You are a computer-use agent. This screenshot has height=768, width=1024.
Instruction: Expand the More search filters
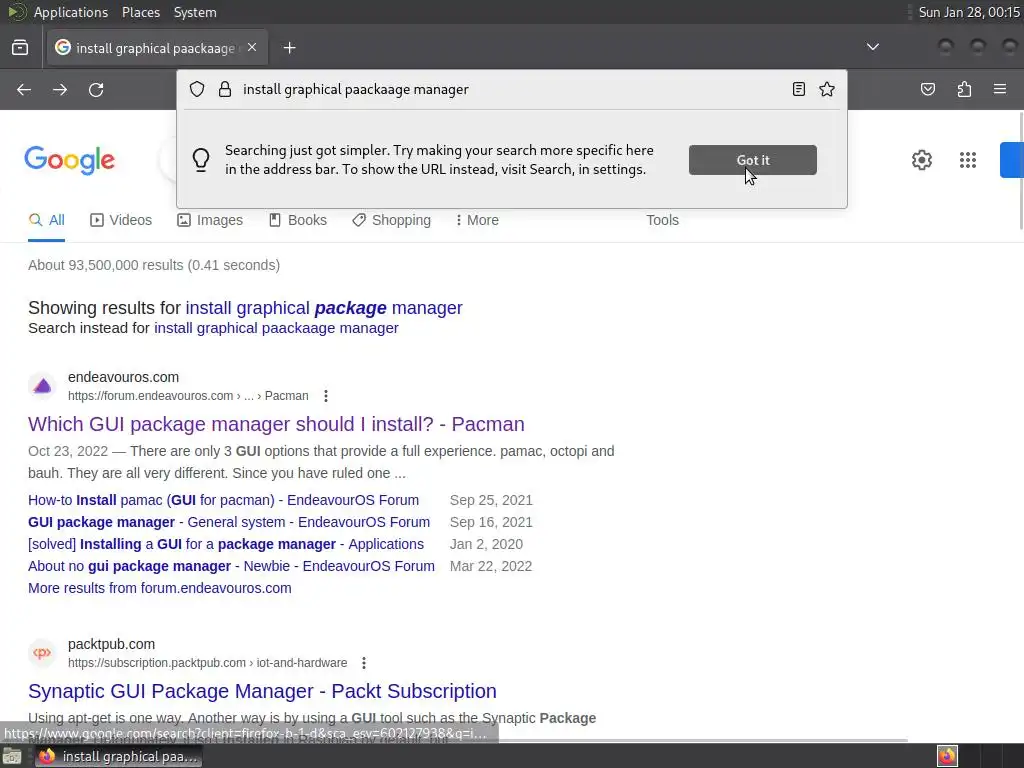(x=477, y=221)
